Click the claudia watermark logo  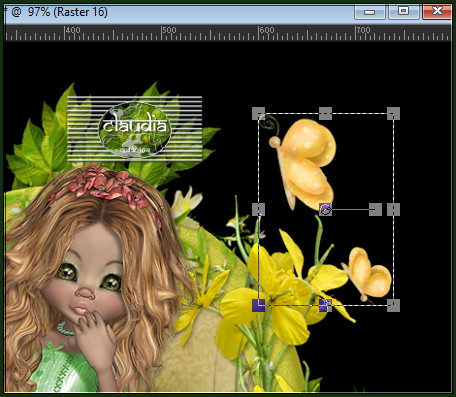point(135,129)
